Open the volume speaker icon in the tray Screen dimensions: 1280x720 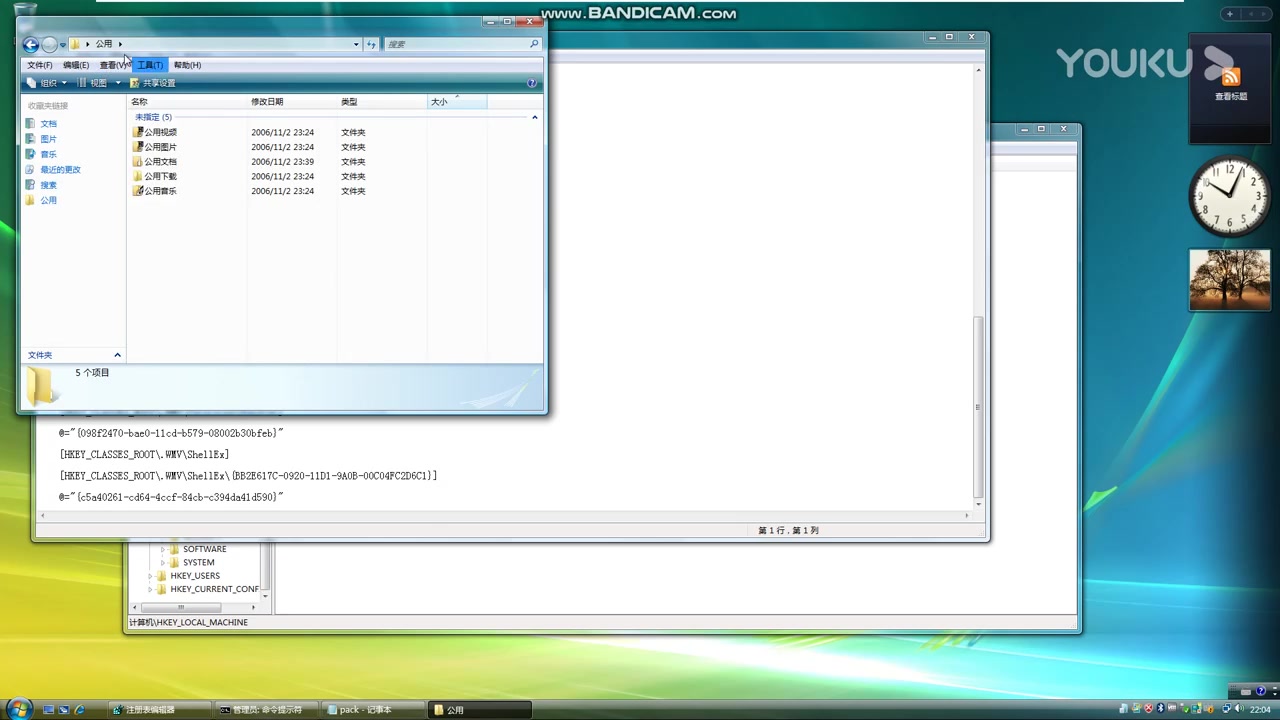click(x=1238, y=708)
